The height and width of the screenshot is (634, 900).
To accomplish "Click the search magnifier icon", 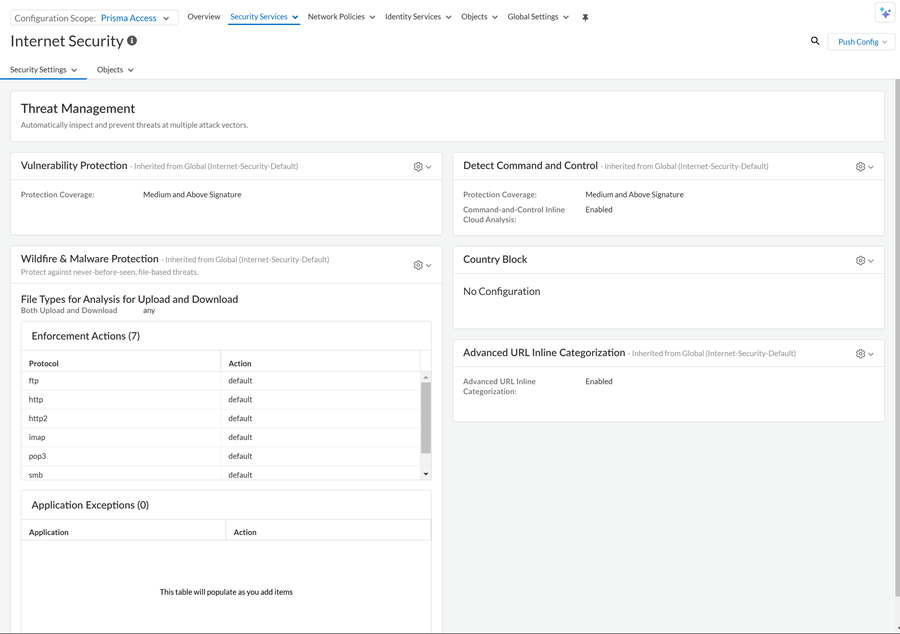I will pyautogui.click(x=815, y=41).
